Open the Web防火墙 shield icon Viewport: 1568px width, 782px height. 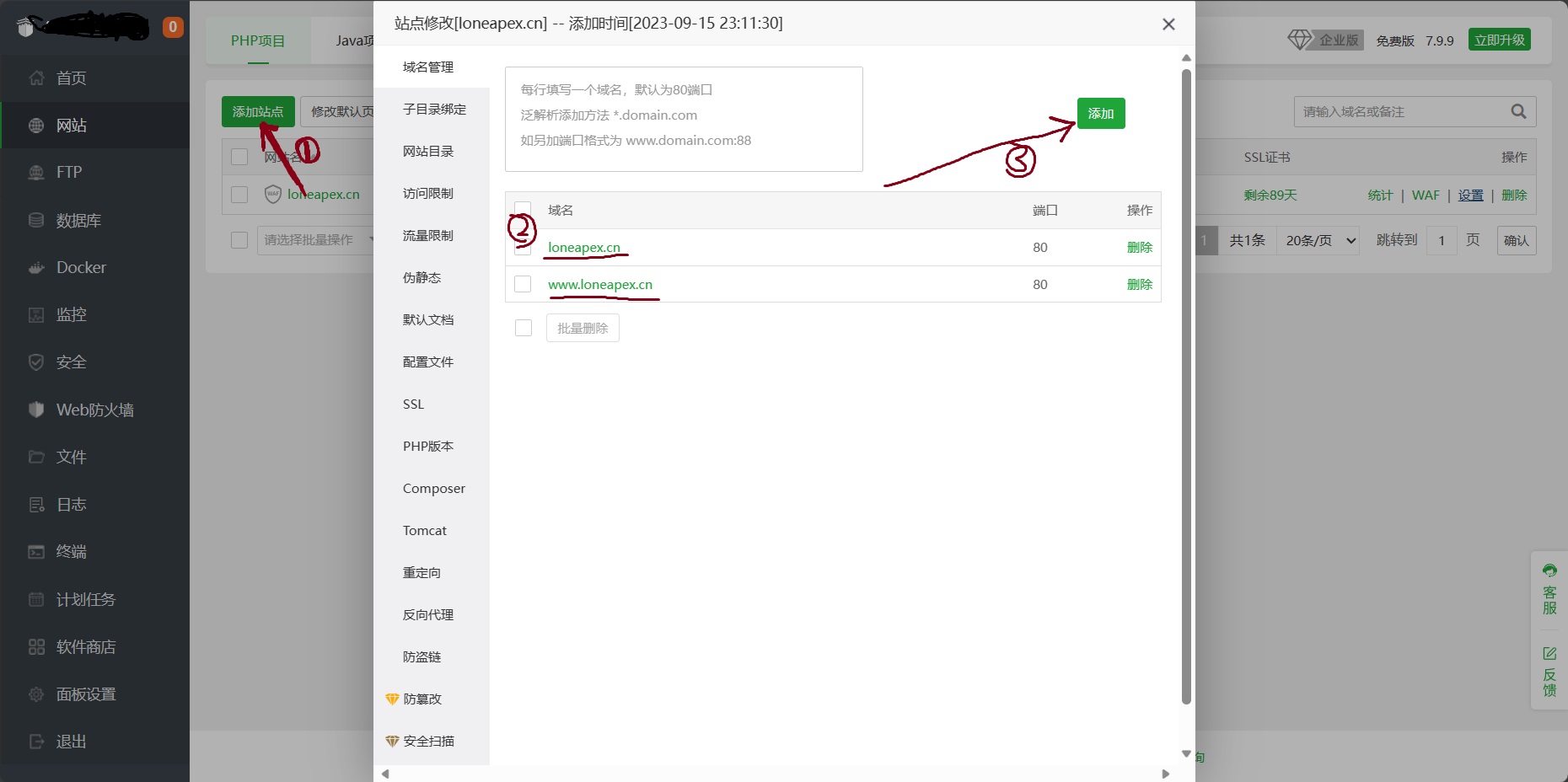[x=36, y=410]
